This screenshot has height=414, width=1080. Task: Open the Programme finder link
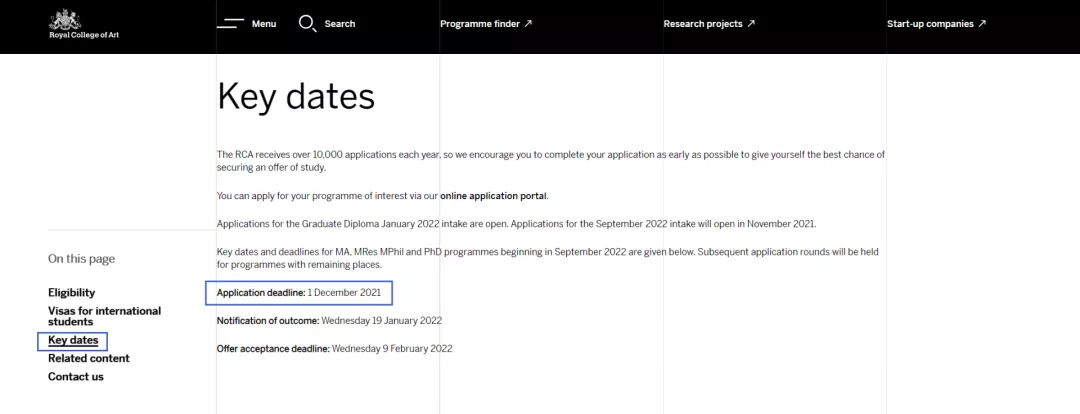tap(486, 23)
